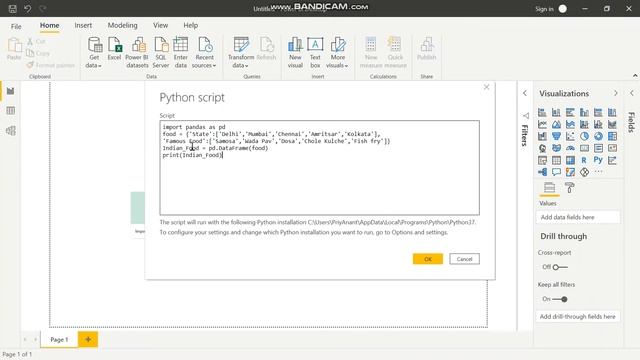
Task: Select the Page 1 tab
Action: 59,340
